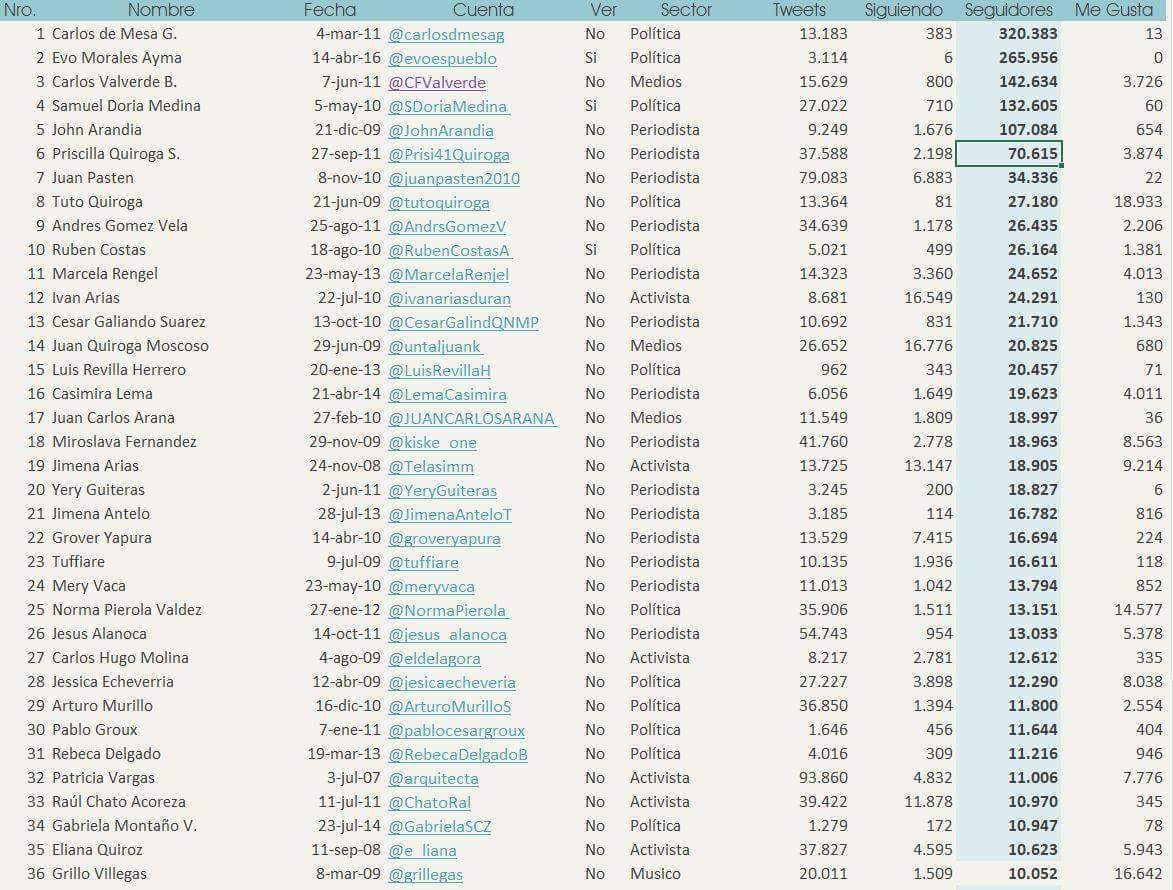The height and width of the screenshot is (890, 1173).
Task: Open the @SDoriaMedina account link
Action: coord(449,106)
